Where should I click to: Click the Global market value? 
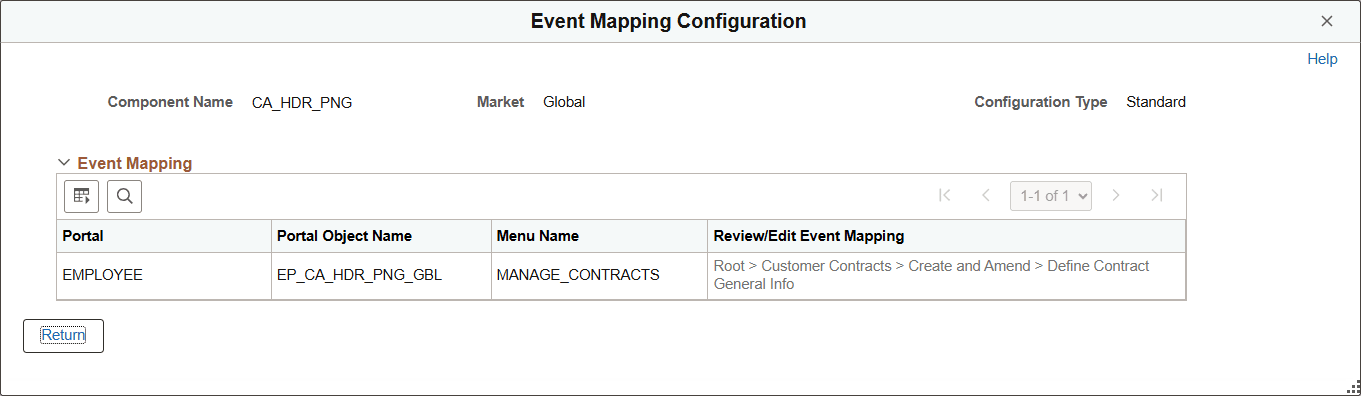(x=564, y=102)
